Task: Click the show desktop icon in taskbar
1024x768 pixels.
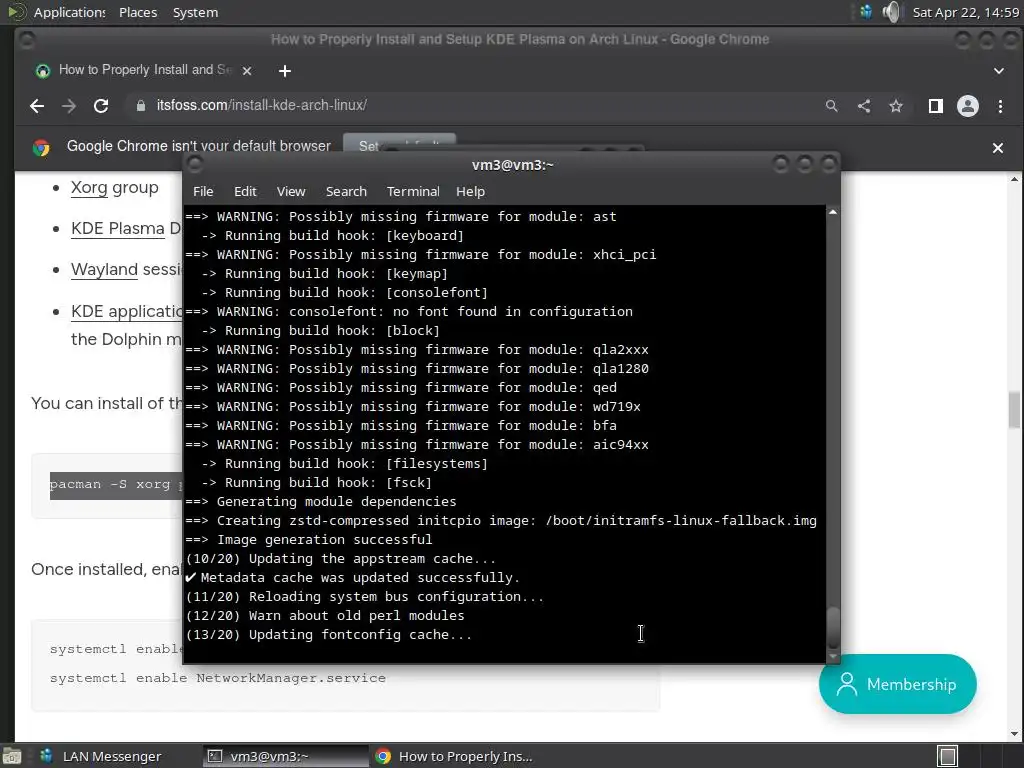Action: pos(11,756)
